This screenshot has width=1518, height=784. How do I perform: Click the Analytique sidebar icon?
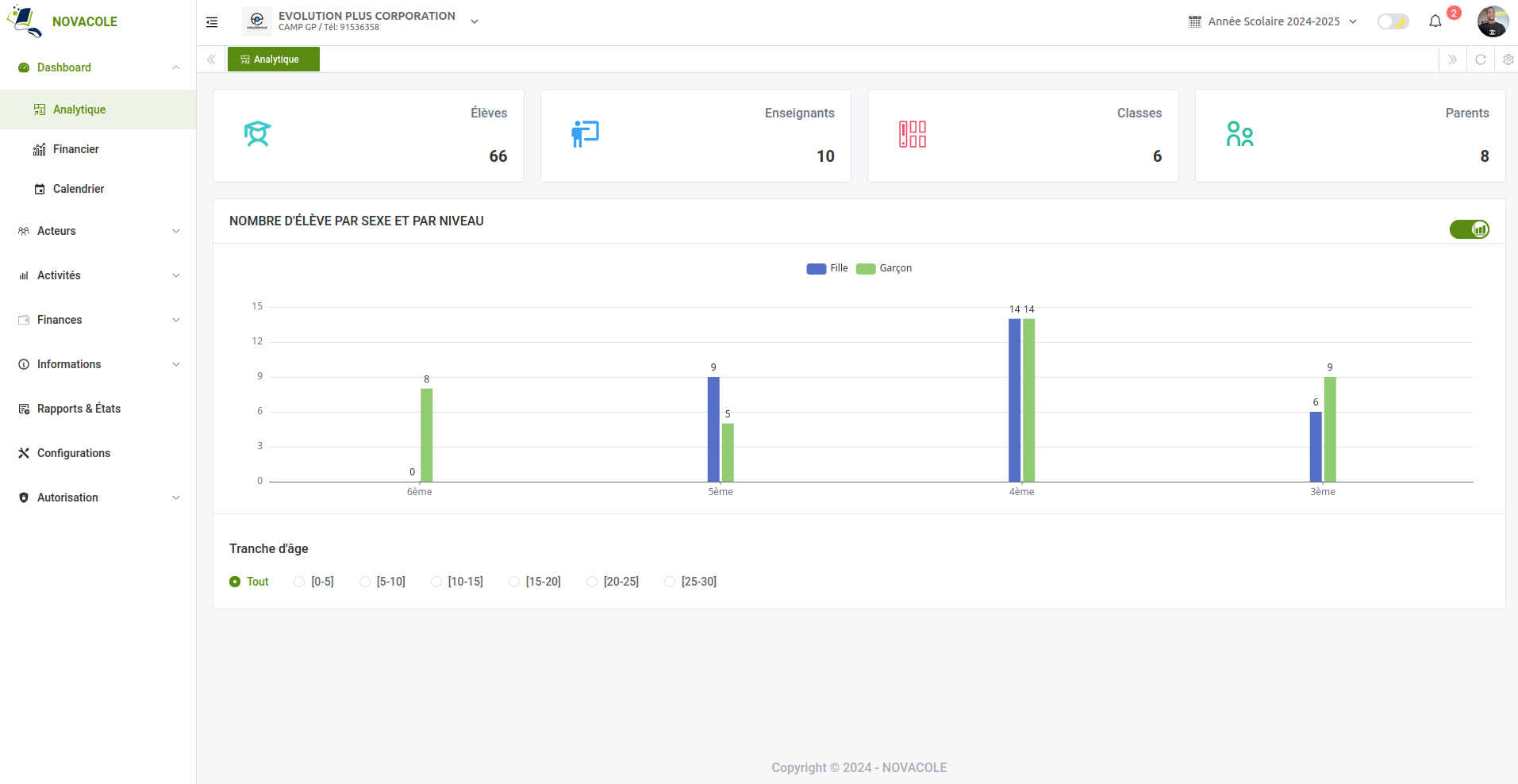coord(40,110)
